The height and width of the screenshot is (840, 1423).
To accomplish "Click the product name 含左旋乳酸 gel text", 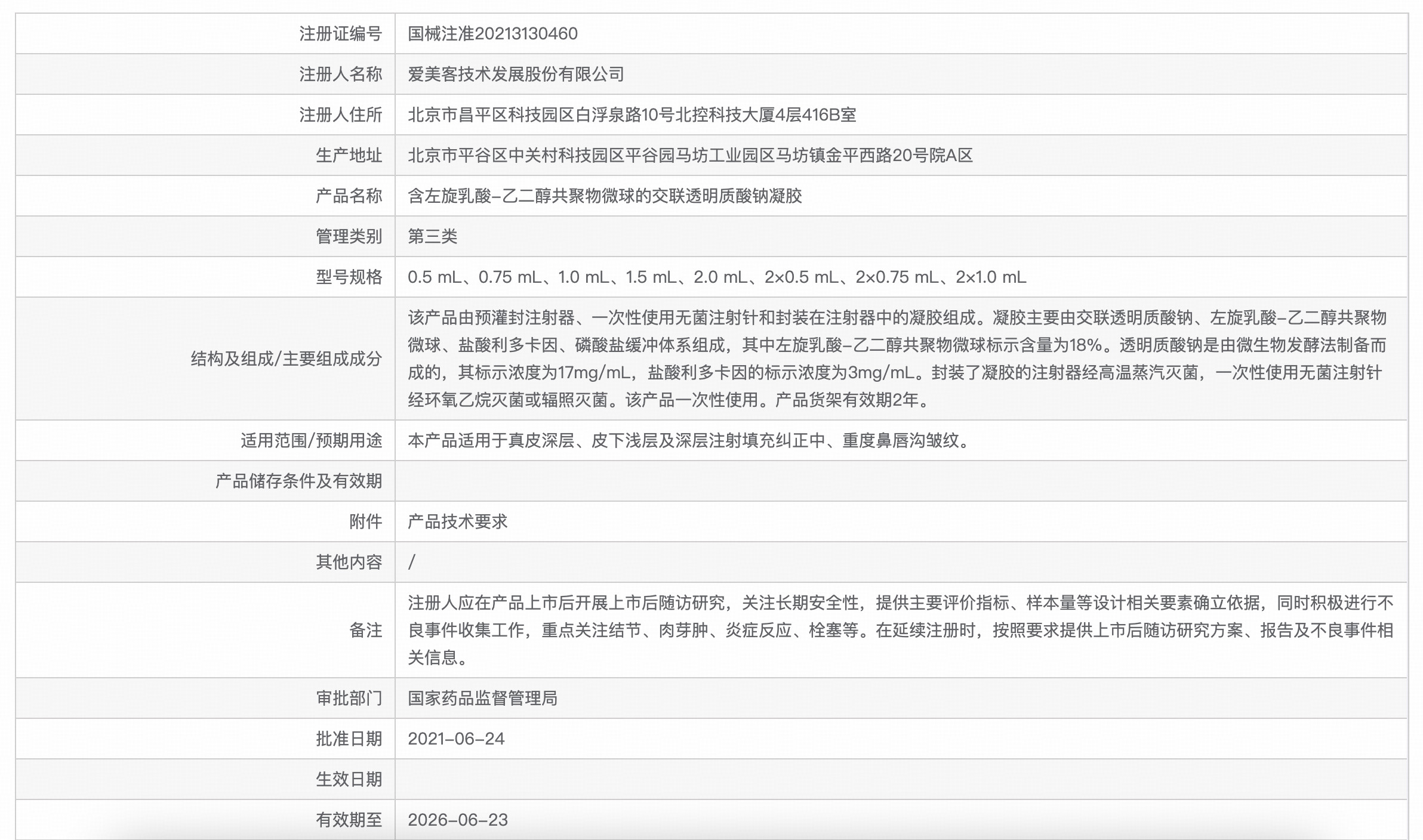I will [x=604, y=196].
